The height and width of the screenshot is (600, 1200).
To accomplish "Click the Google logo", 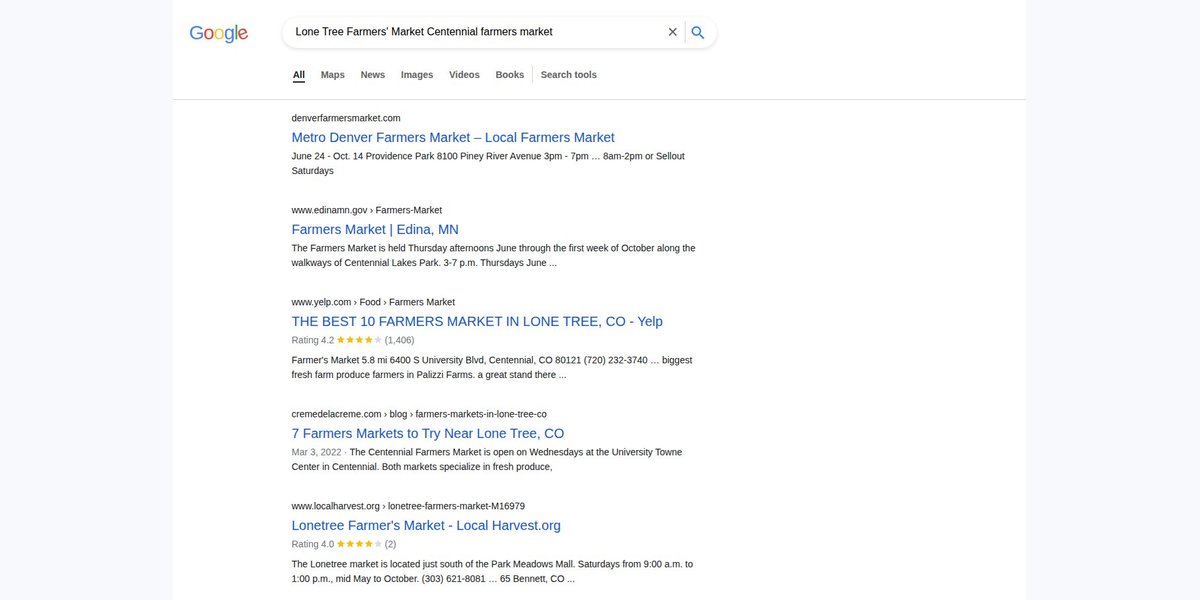I will [x=219, y=33].
